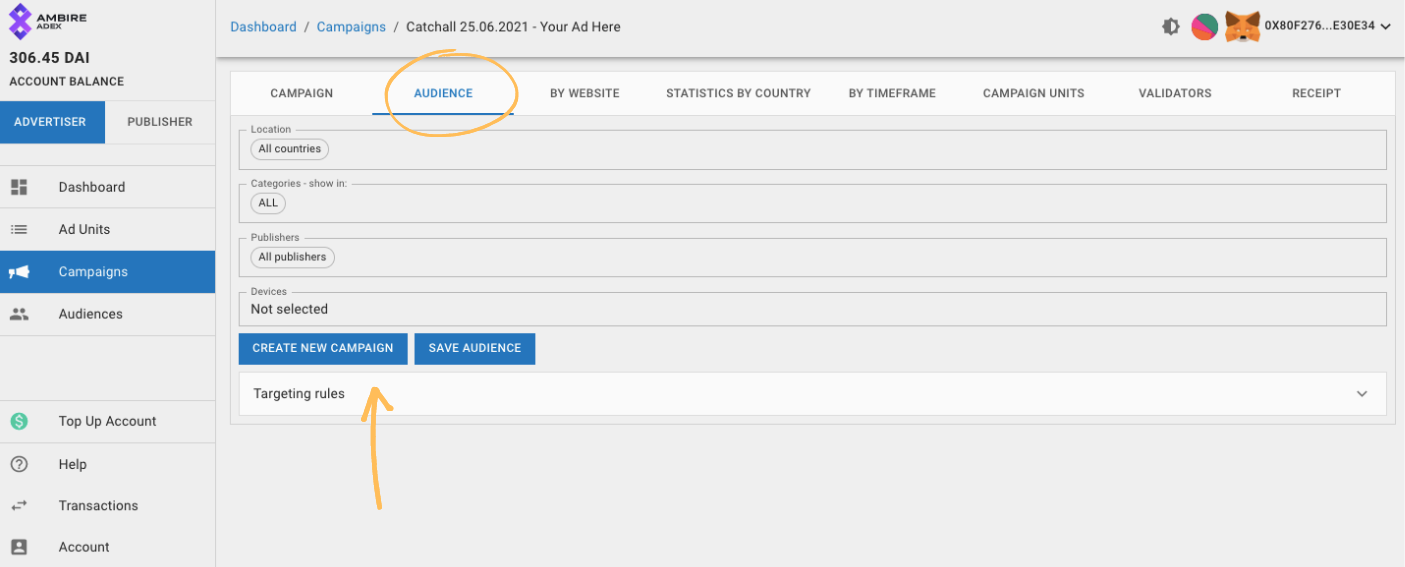The image size is (1405, 567).
Task: Go to Dashboard breadcrumb link
Action: click(x=263, y=27)
